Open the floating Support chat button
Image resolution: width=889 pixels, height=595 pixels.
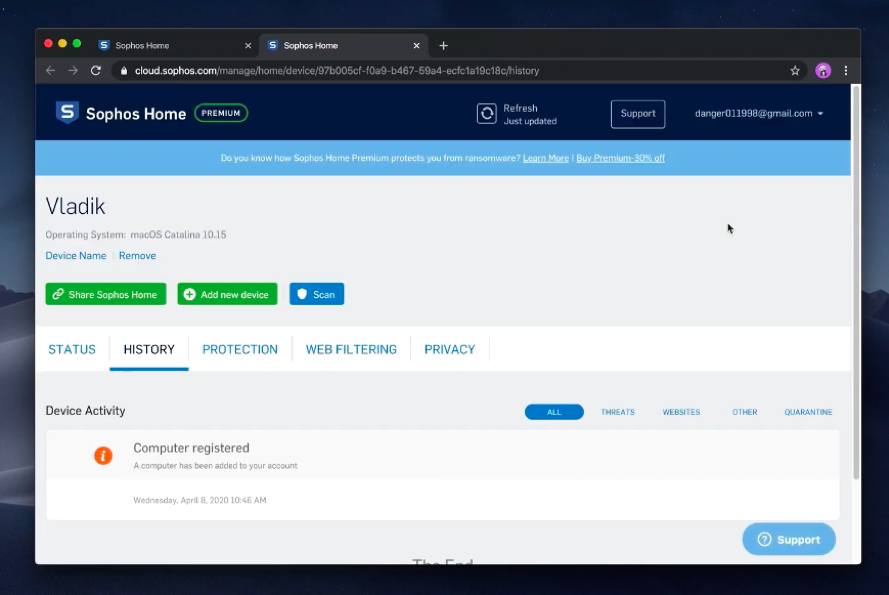pos(789,539)
